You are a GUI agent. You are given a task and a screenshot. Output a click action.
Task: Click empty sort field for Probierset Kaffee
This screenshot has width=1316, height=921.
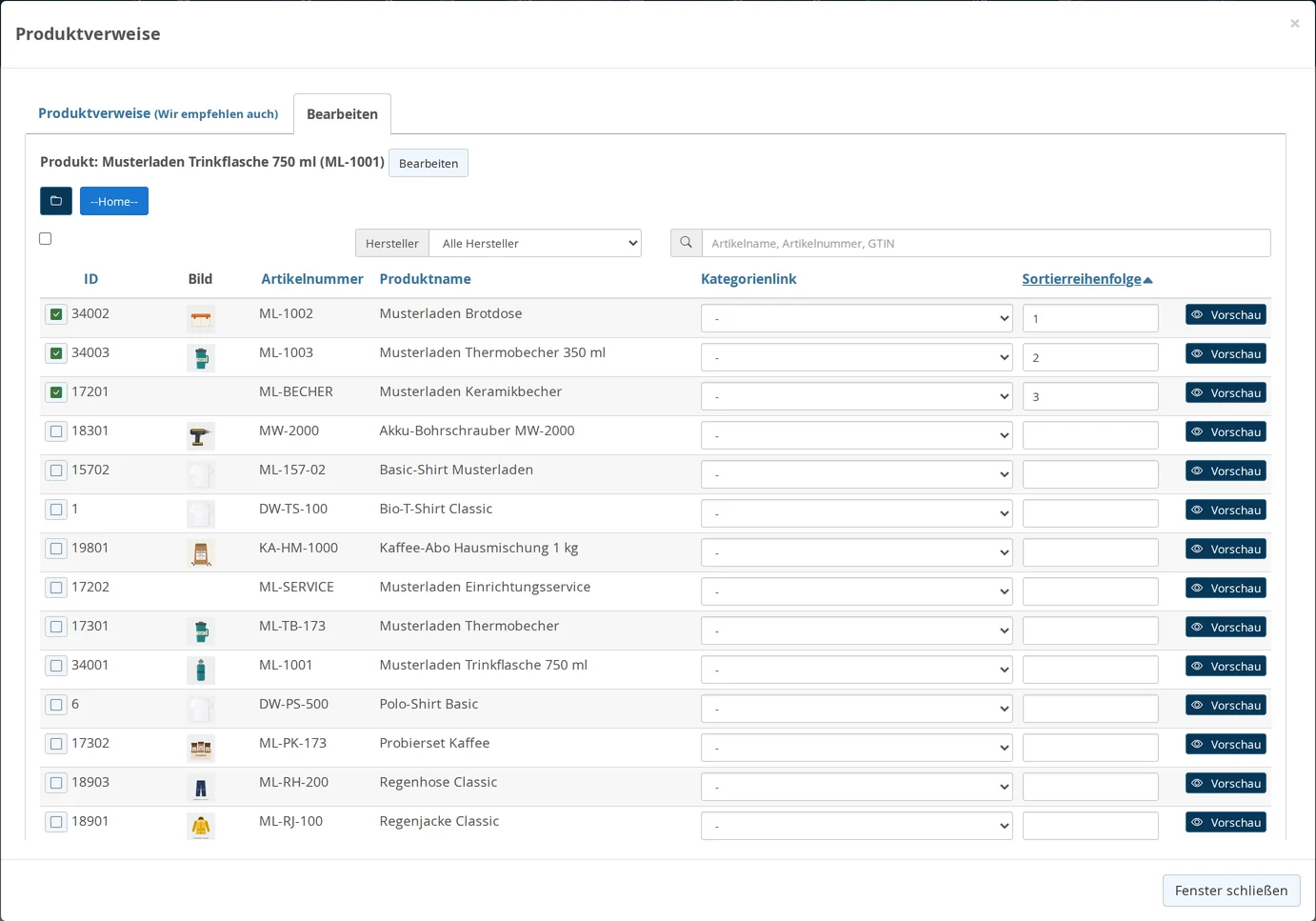click(1090, 748)
